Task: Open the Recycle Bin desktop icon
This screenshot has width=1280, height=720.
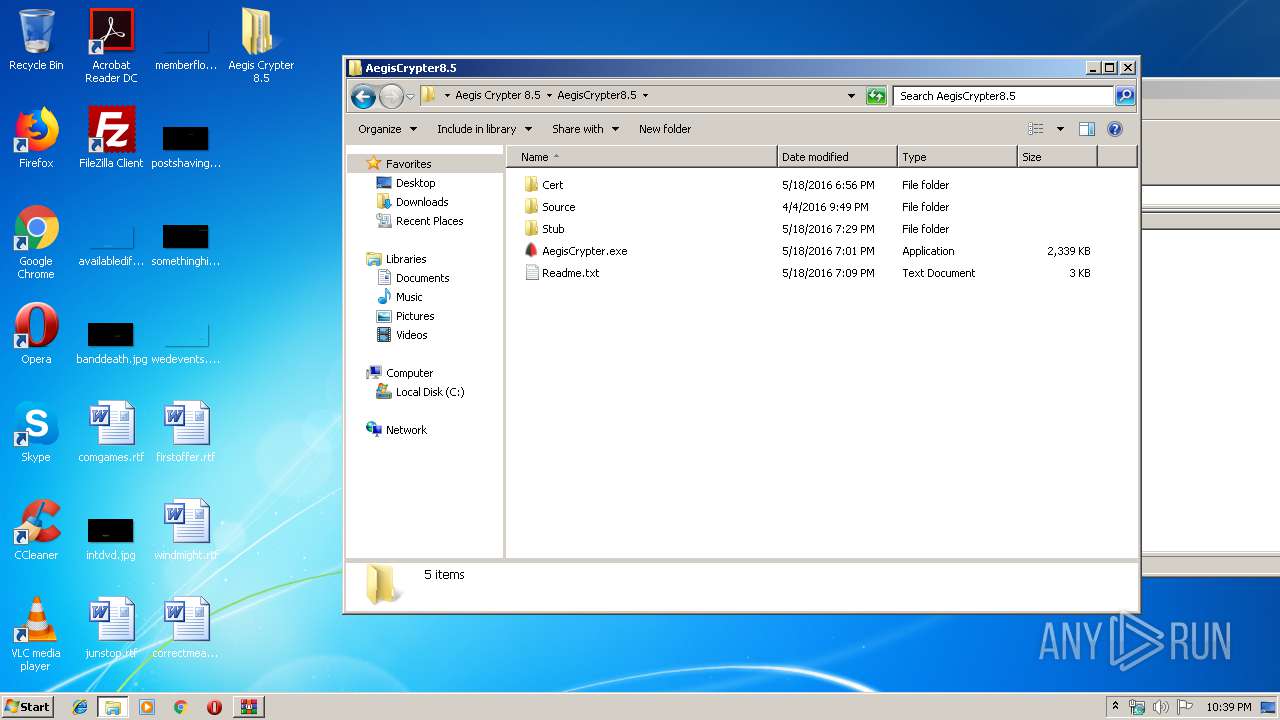Action: tap(36, 40)
